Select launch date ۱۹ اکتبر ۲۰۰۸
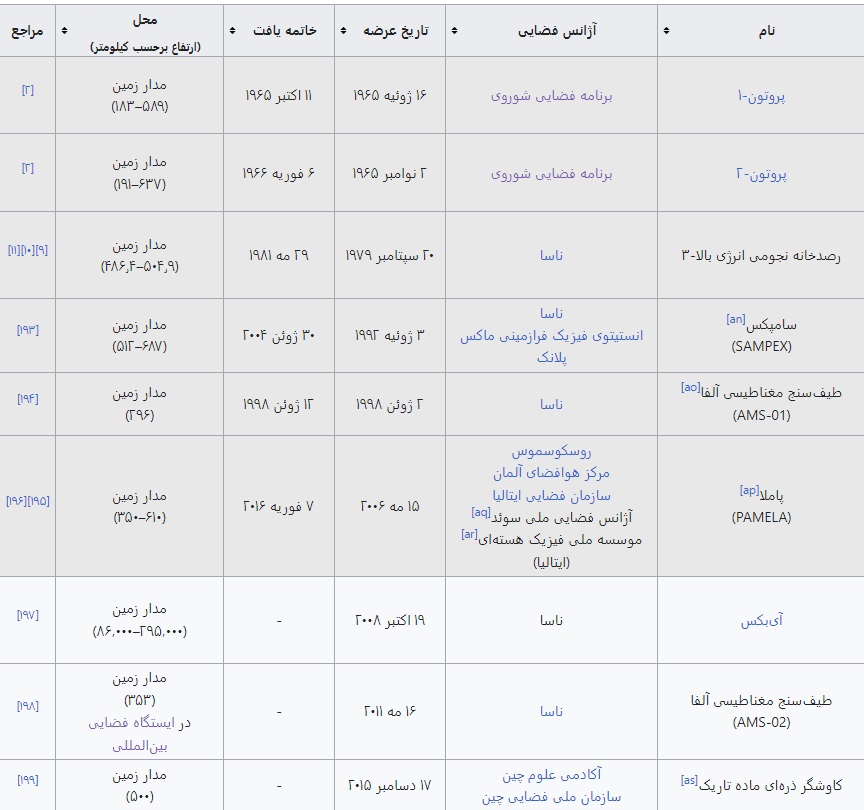Image resolution: width=864 pixels, height=810 pixels. tap(390, 620)
